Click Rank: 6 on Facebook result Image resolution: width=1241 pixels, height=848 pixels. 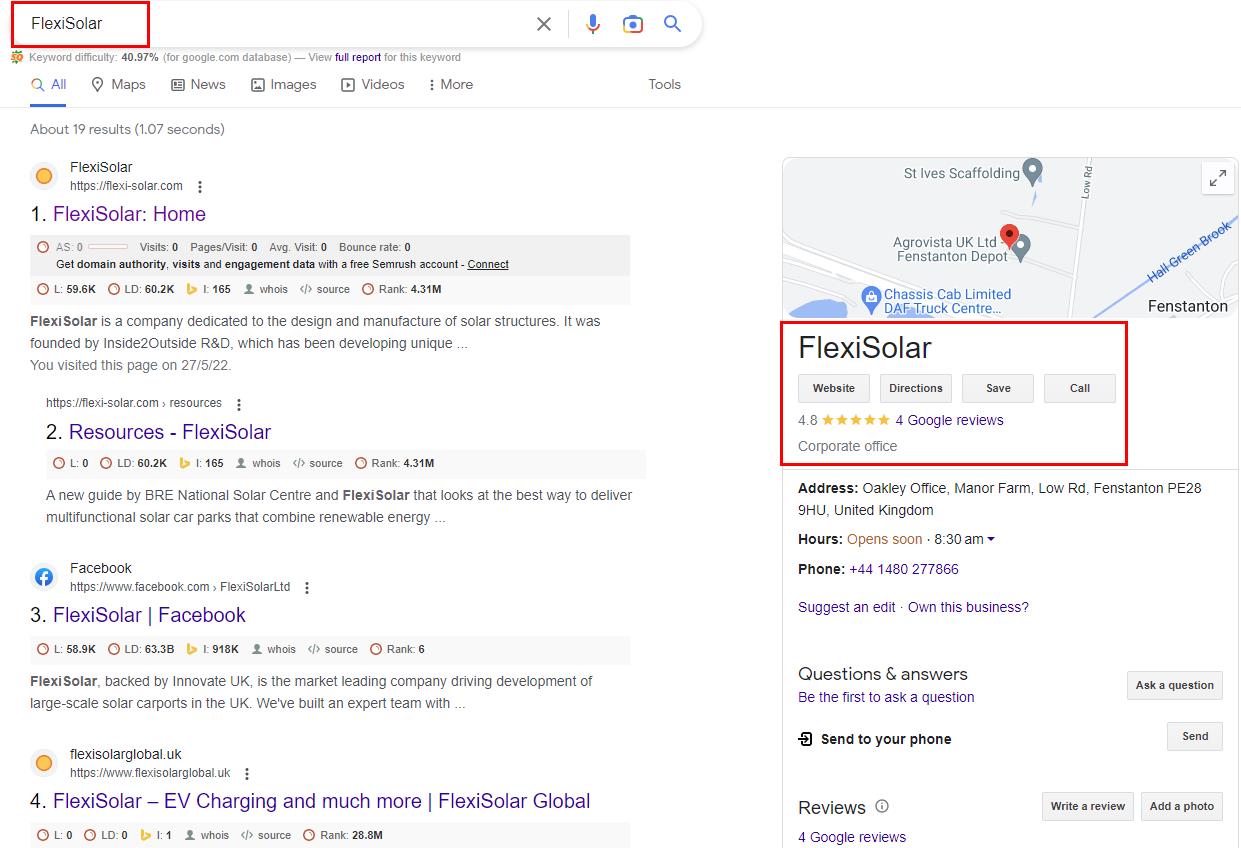397,649
